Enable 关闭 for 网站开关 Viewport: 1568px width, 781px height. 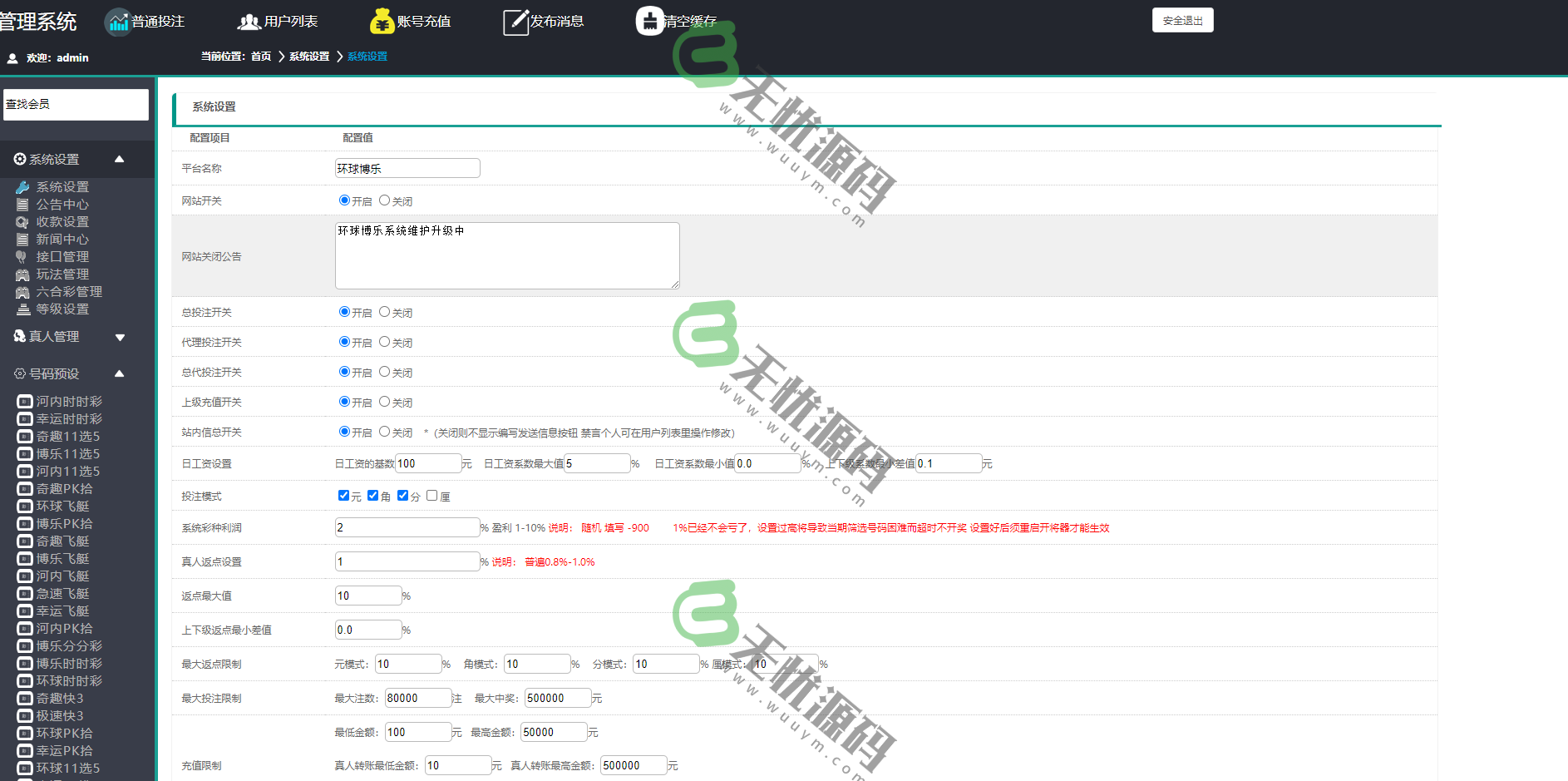pyautogui.click(x=384, y=200)
